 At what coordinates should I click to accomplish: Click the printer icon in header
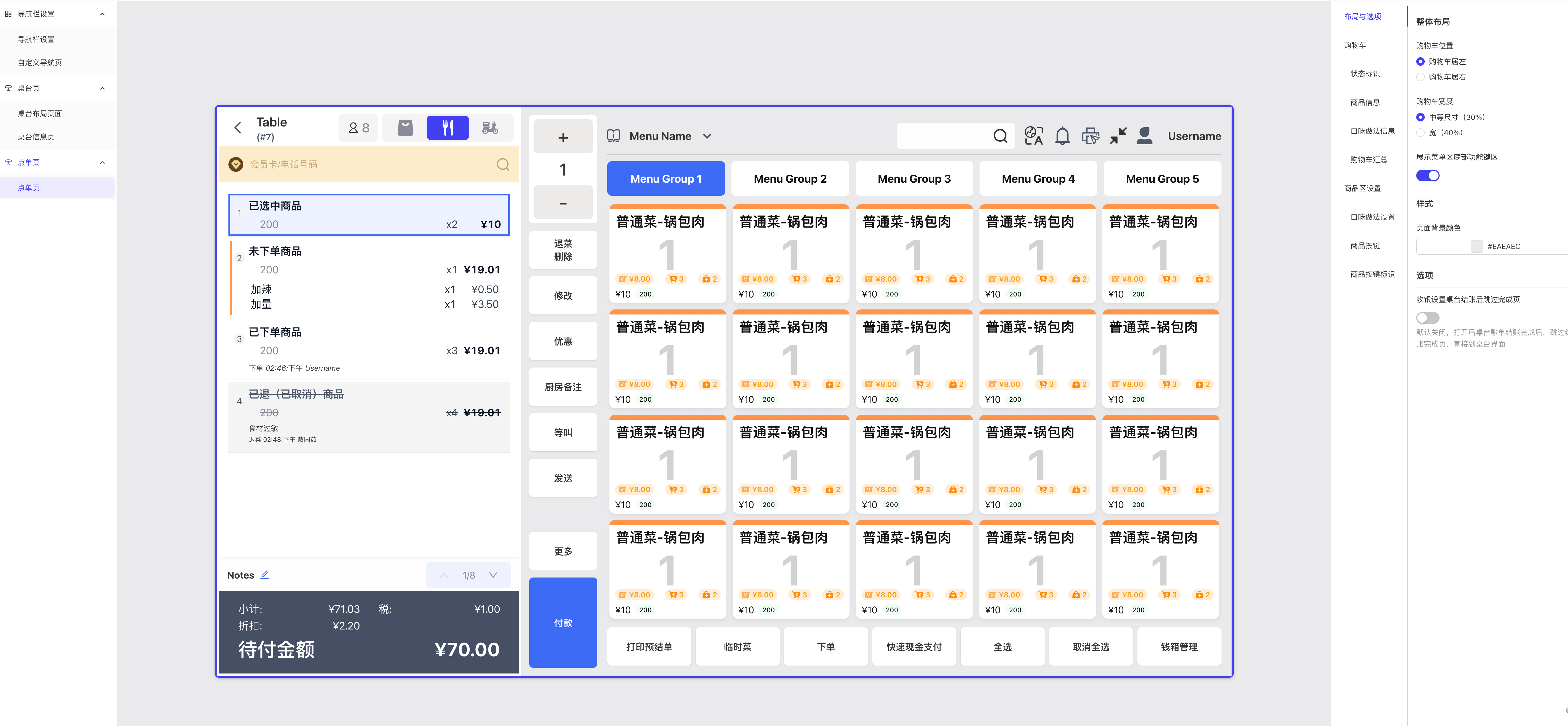pyautogui.click(x=1090, y=136)
